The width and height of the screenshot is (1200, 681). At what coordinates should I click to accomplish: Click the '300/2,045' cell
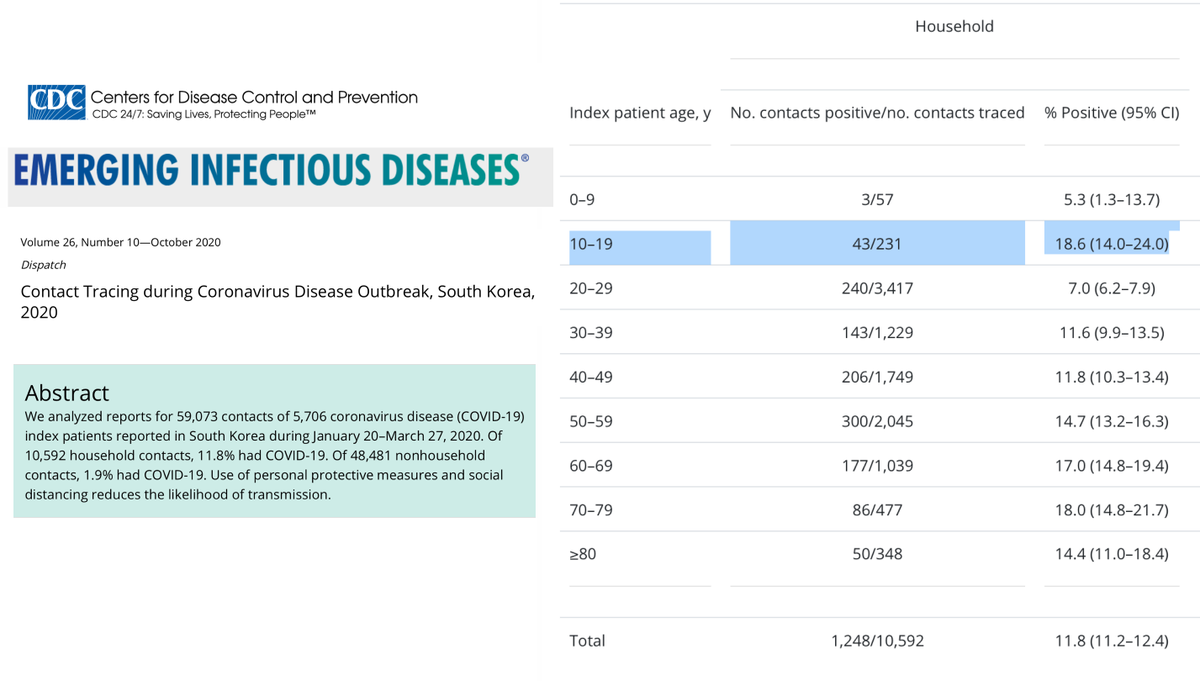point(877,421)
